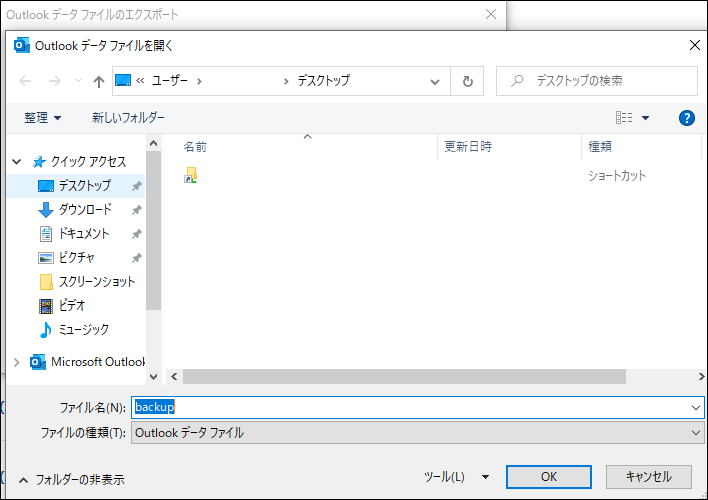Click the pin icon beside ダウンロード
The width and height of the screenshot is (708, 500).
[136, 210]
